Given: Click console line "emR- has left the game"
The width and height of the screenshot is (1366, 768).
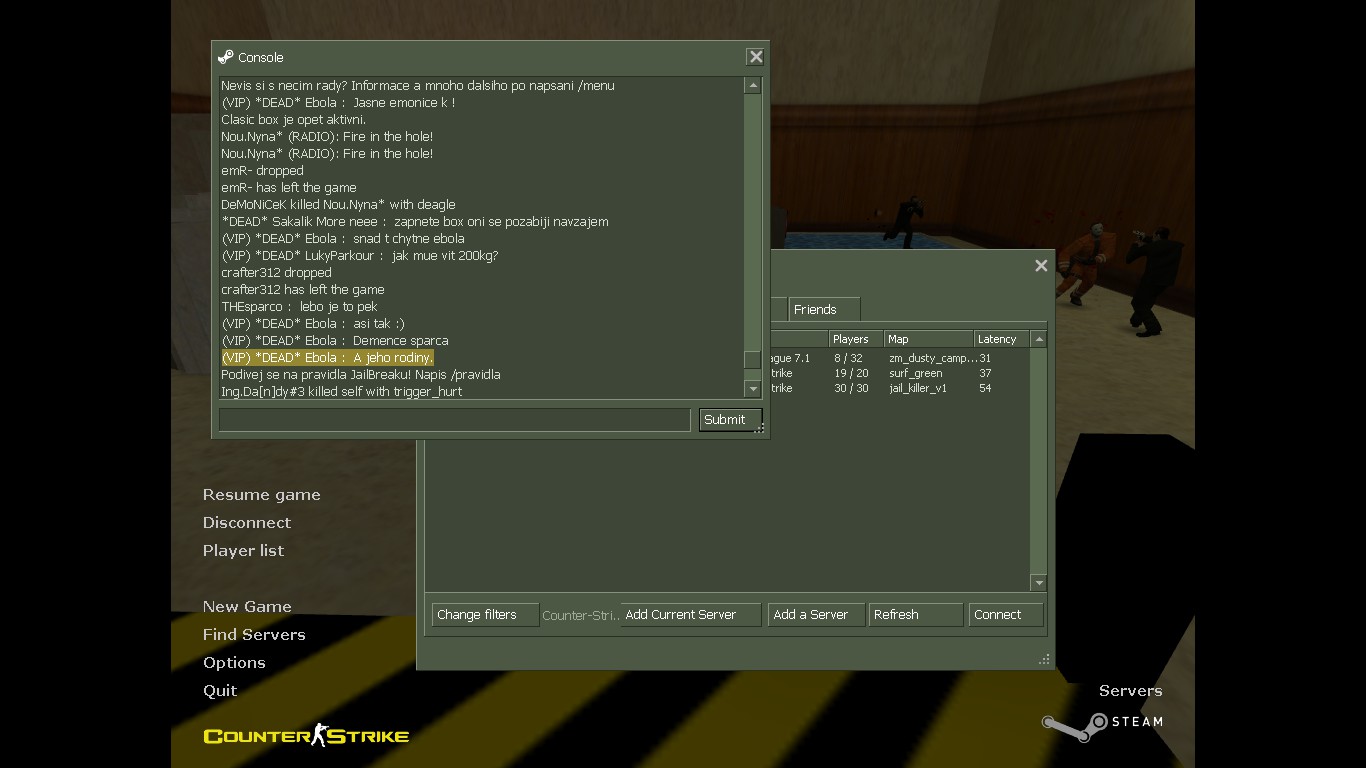Looking at the screenshot, I should [x=289, y=188].
